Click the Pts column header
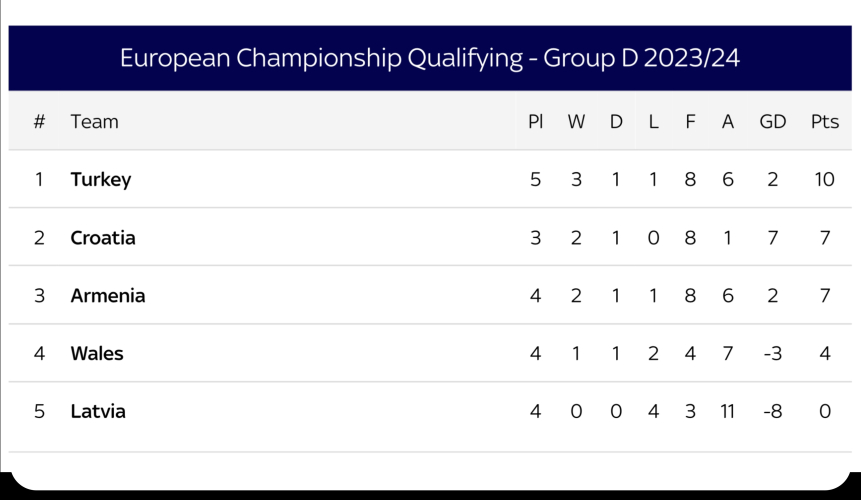Screen dimensions: 861x500 click(824, 122)
